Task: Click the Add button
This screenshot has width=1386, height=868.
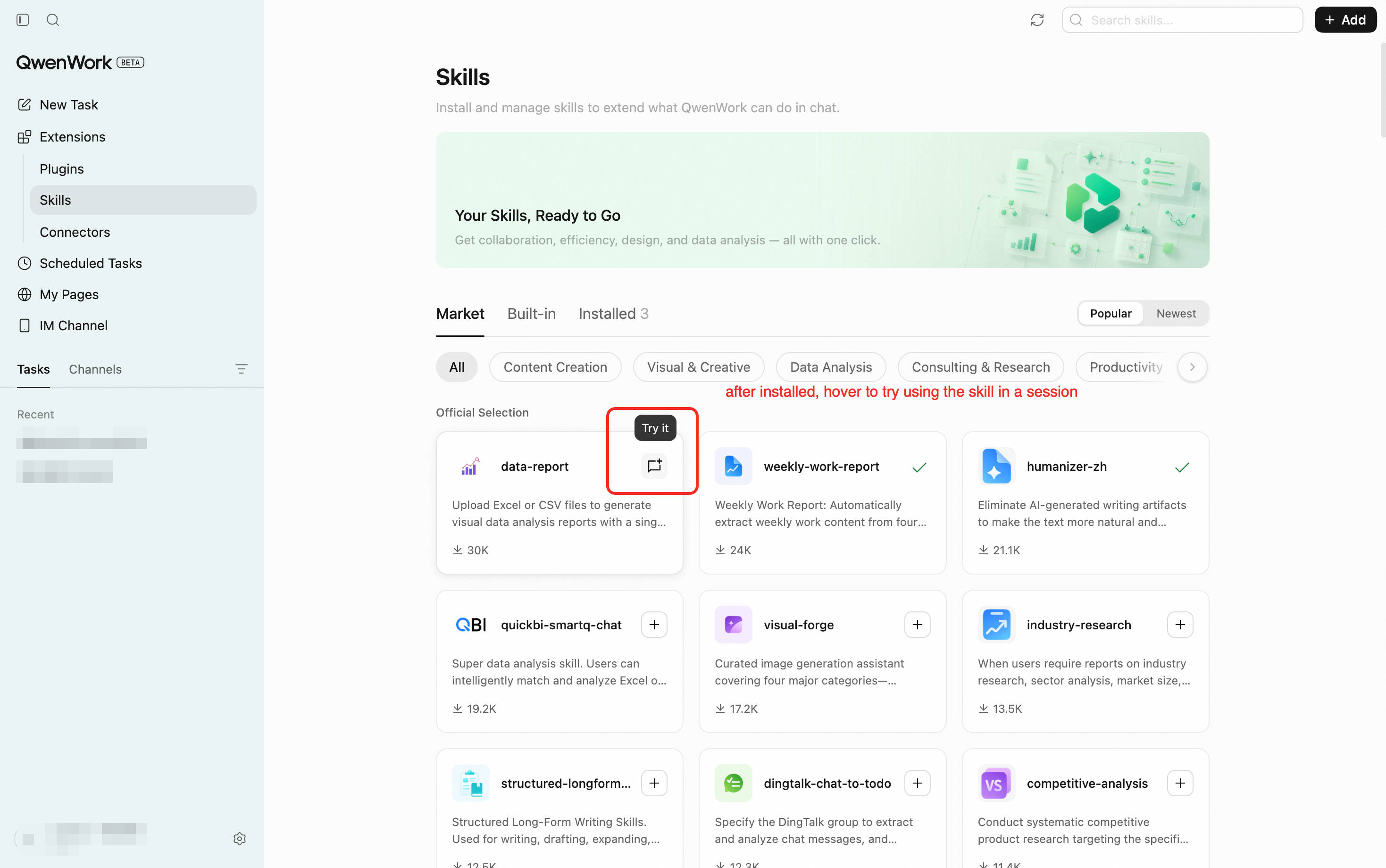Action: pos(1345,20)
